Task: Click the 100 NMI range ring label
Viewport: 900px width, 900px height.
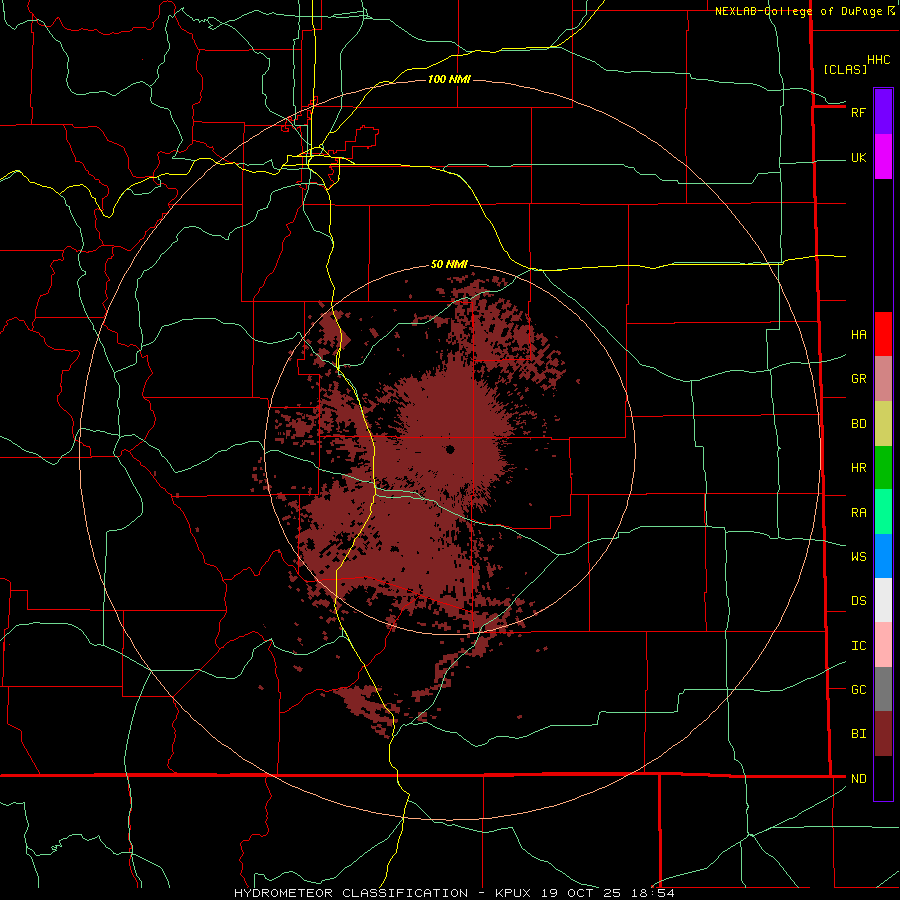Action: (449, 79)
